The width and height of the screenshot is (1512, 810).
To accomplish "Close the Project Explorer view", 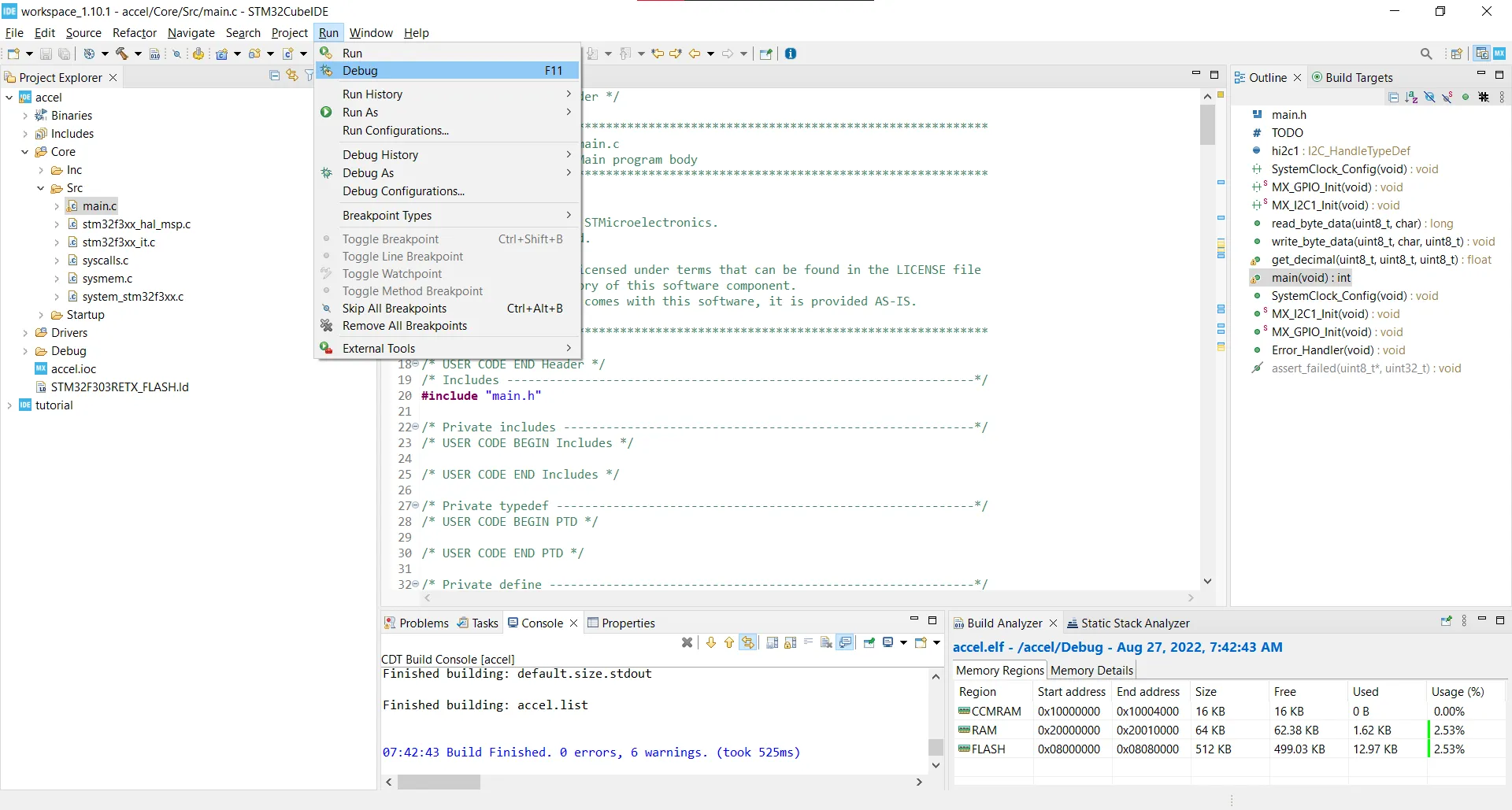I will tap(113, 77).
